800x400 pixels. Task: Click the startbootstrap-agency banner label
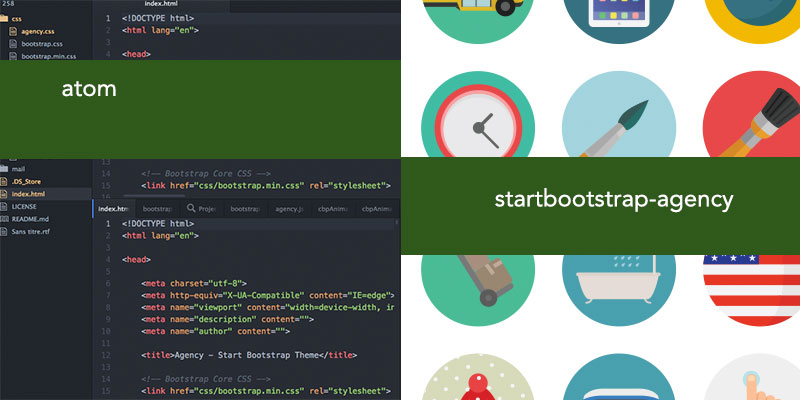click(x=614, y=199)
